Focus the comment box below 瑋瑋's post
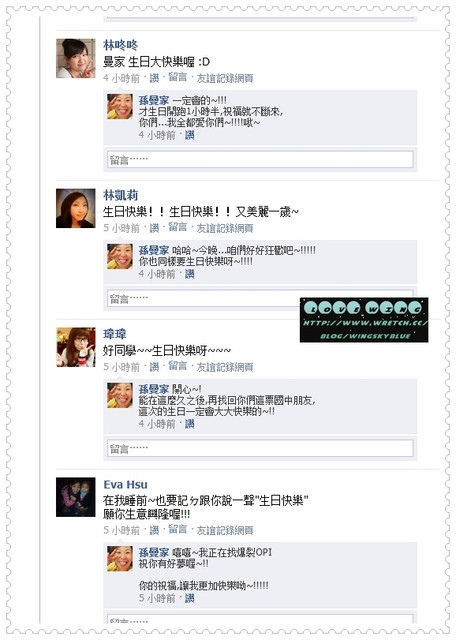Image resolution: width=456 pixels, height=640 pixels. pos(260,449)
